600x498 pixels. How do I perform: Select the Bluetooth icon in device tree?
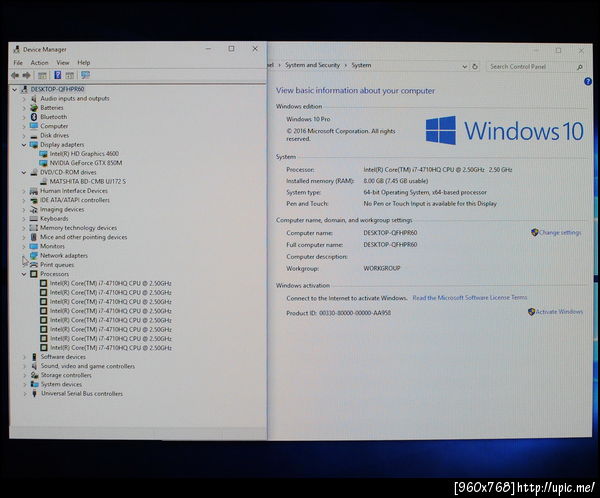click(34, 117)
